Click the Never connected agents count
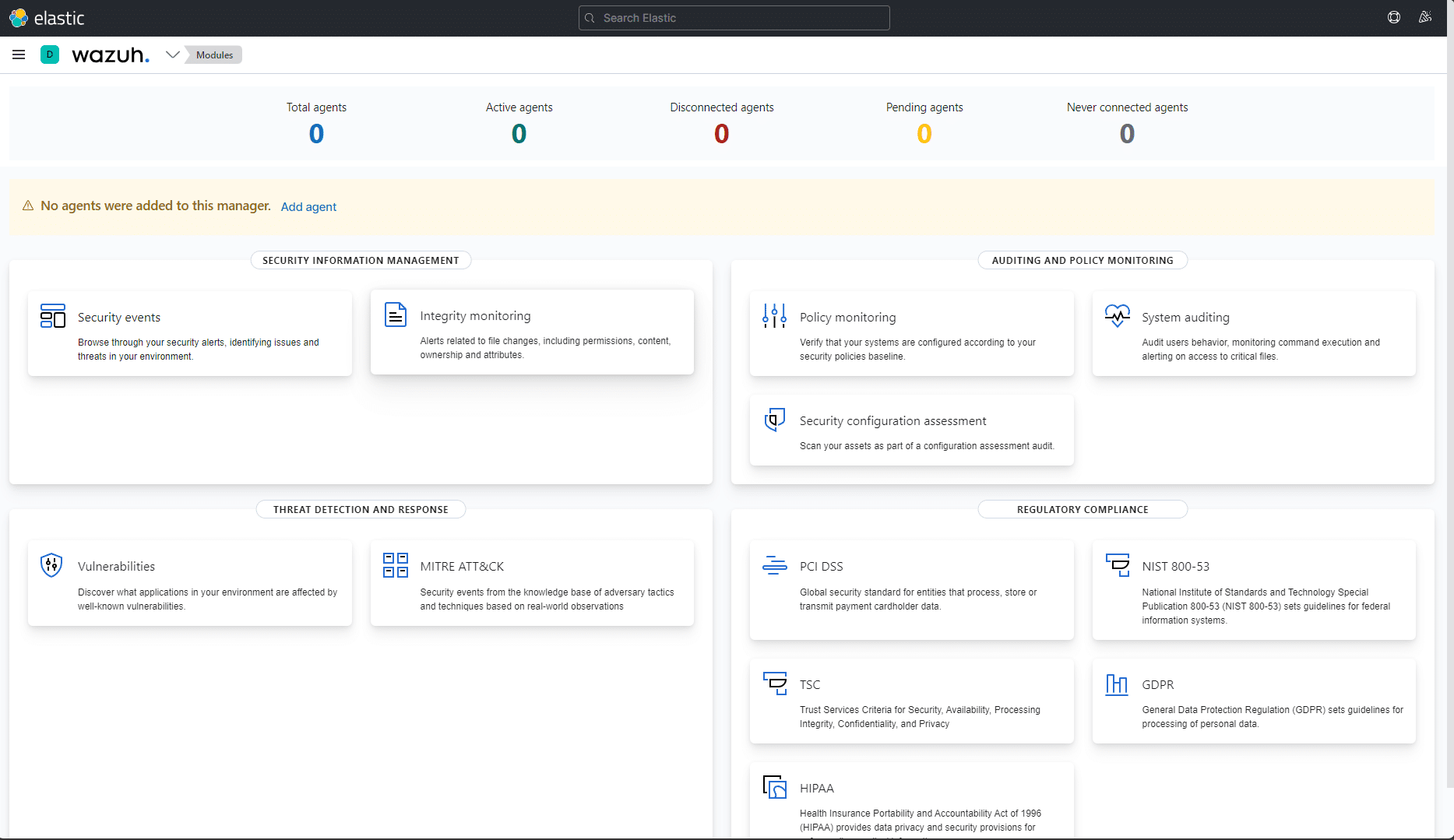1454x840 pixels. 1127,134
